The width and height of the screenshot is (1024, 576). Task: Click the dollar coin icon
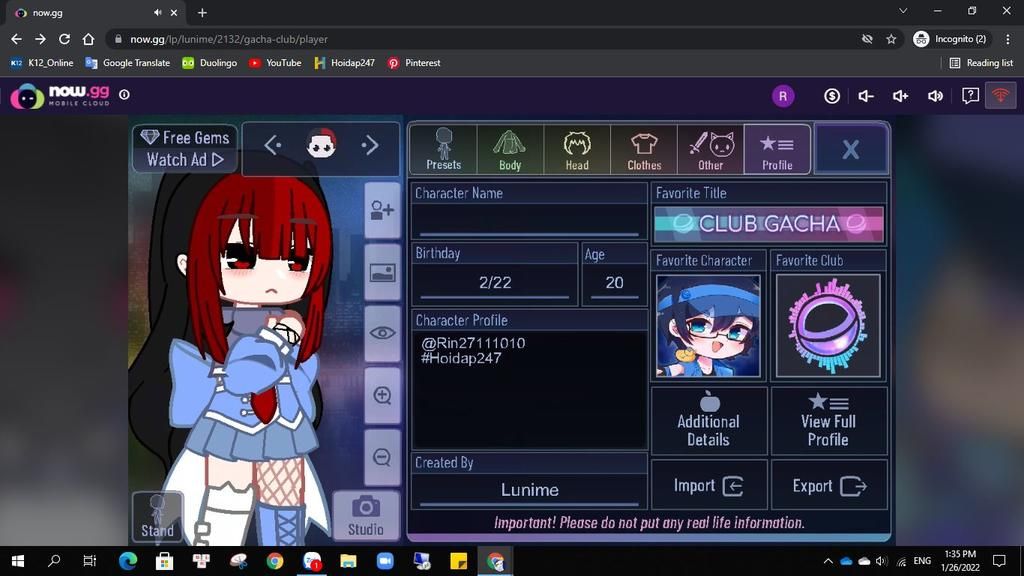point(831,96)
